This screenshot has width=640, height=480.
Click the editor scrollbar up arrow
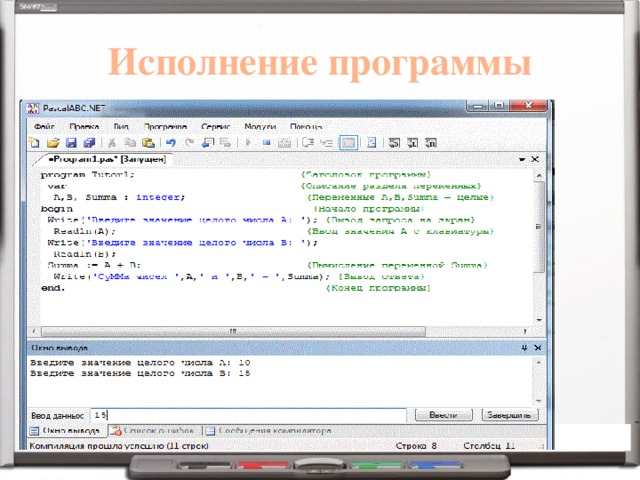point(539,176)
